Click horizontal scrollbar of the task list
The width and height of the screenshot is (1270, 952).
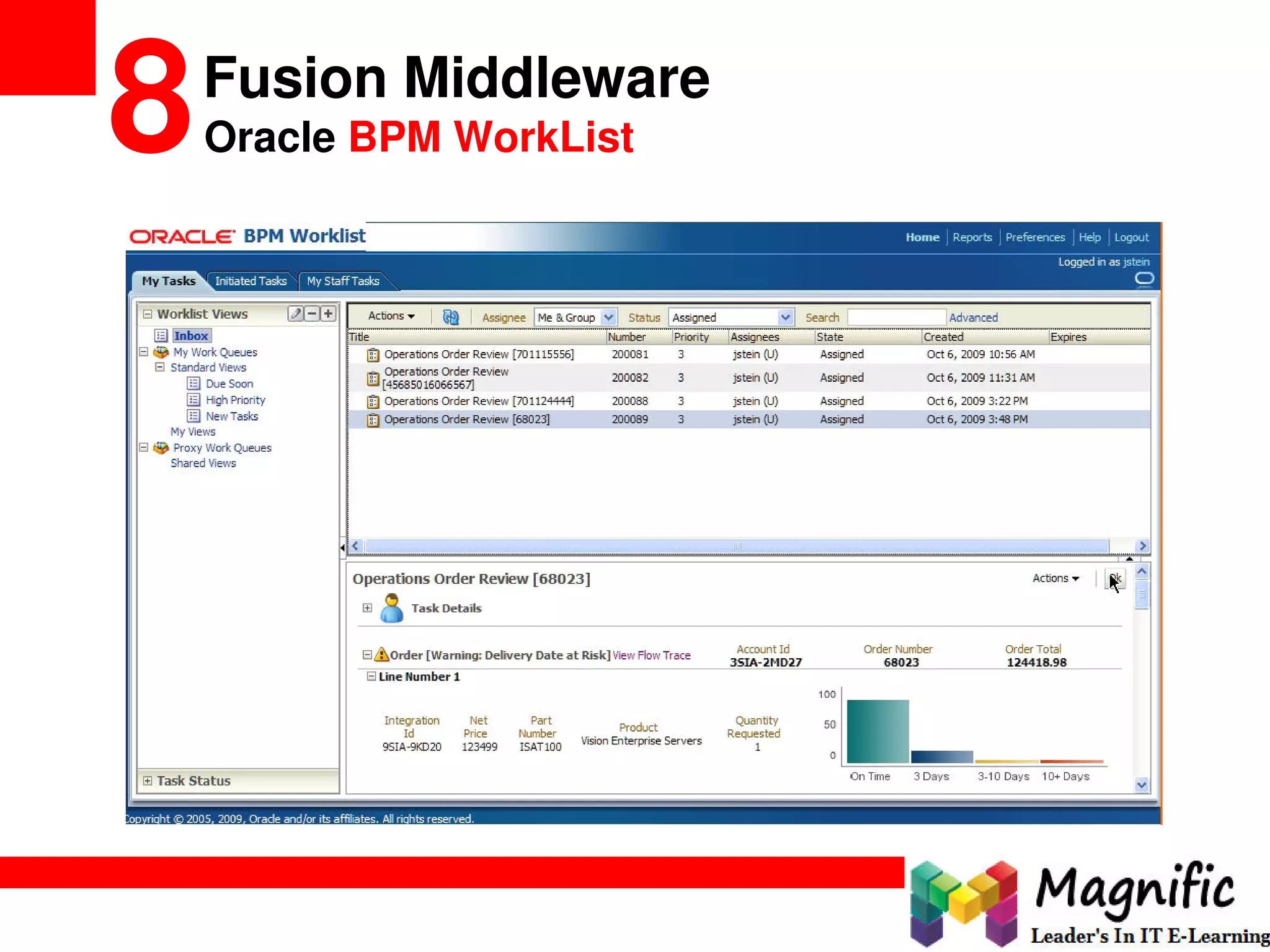pos(737,546)
